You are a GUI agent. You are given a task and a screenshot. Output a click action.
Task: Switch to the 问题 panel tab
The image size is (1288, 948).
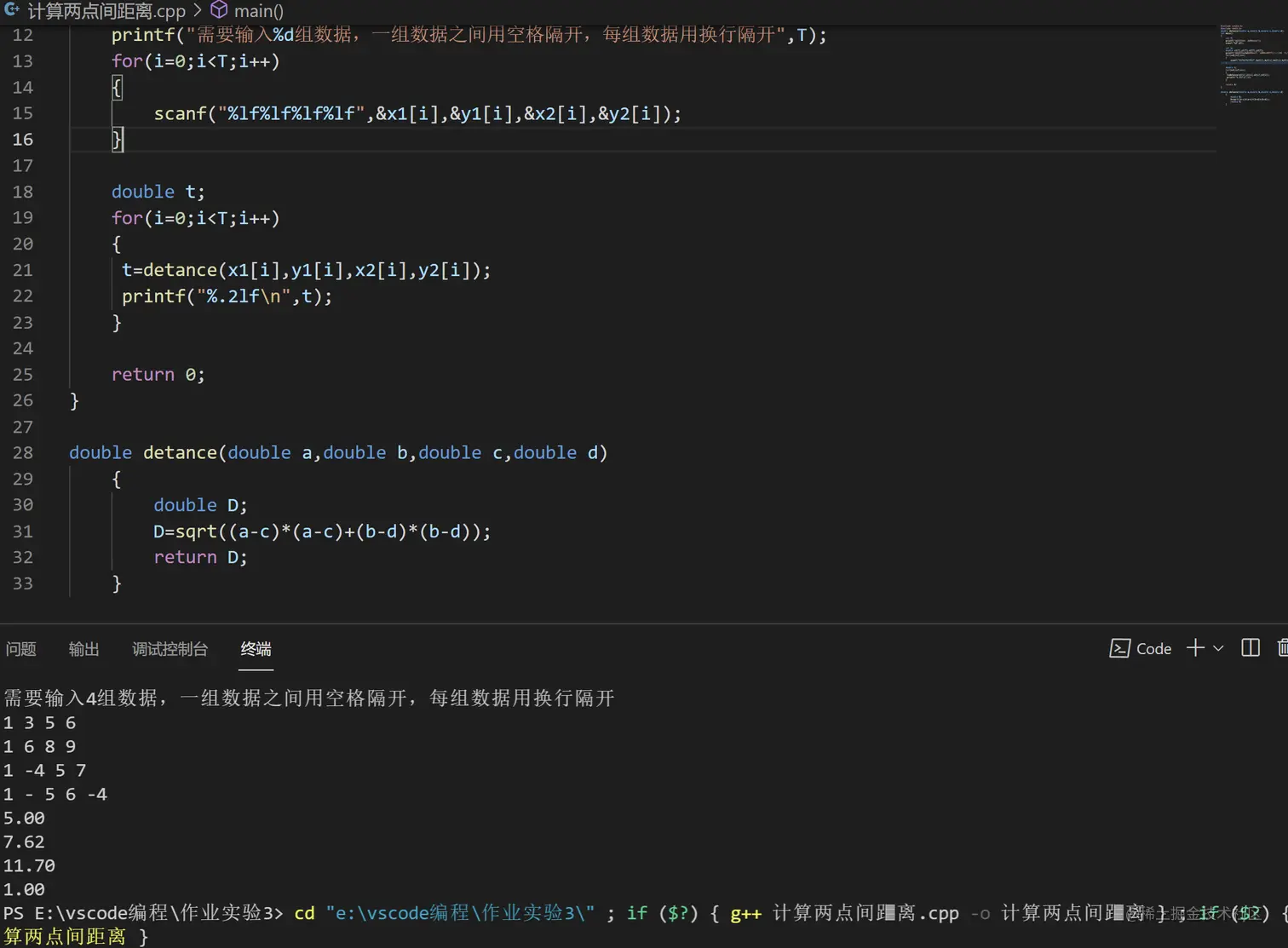click(20, 649)
